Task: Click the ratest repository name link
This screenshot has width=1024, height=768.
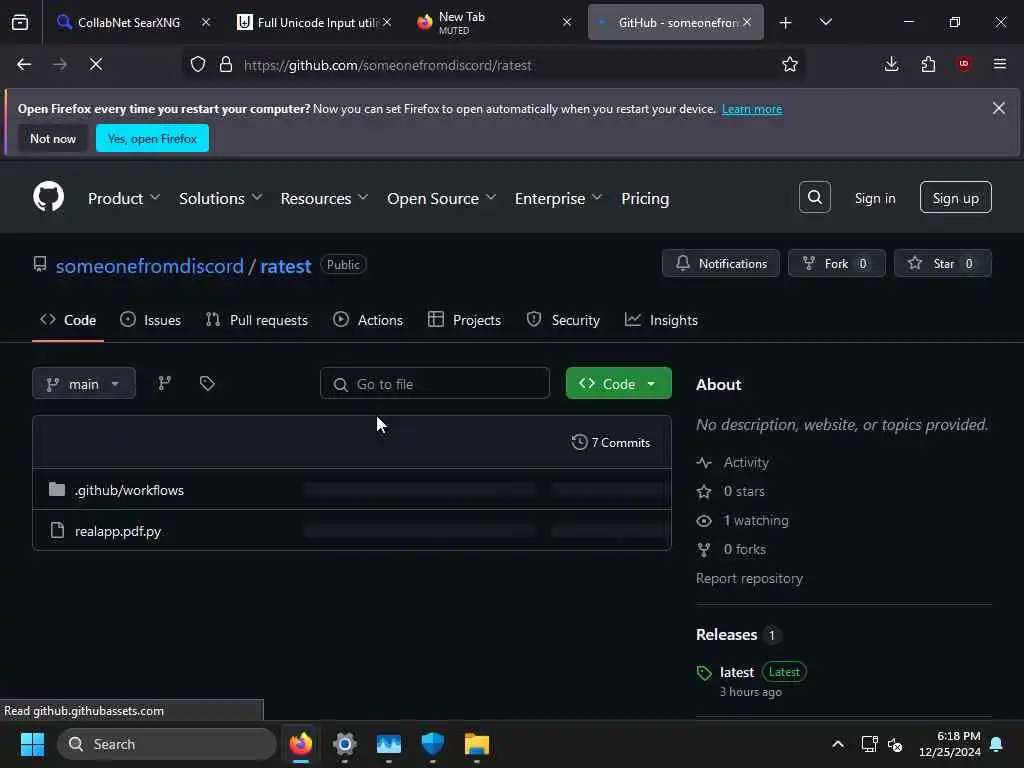Action: pyautogui.click(x=285, y=266)
